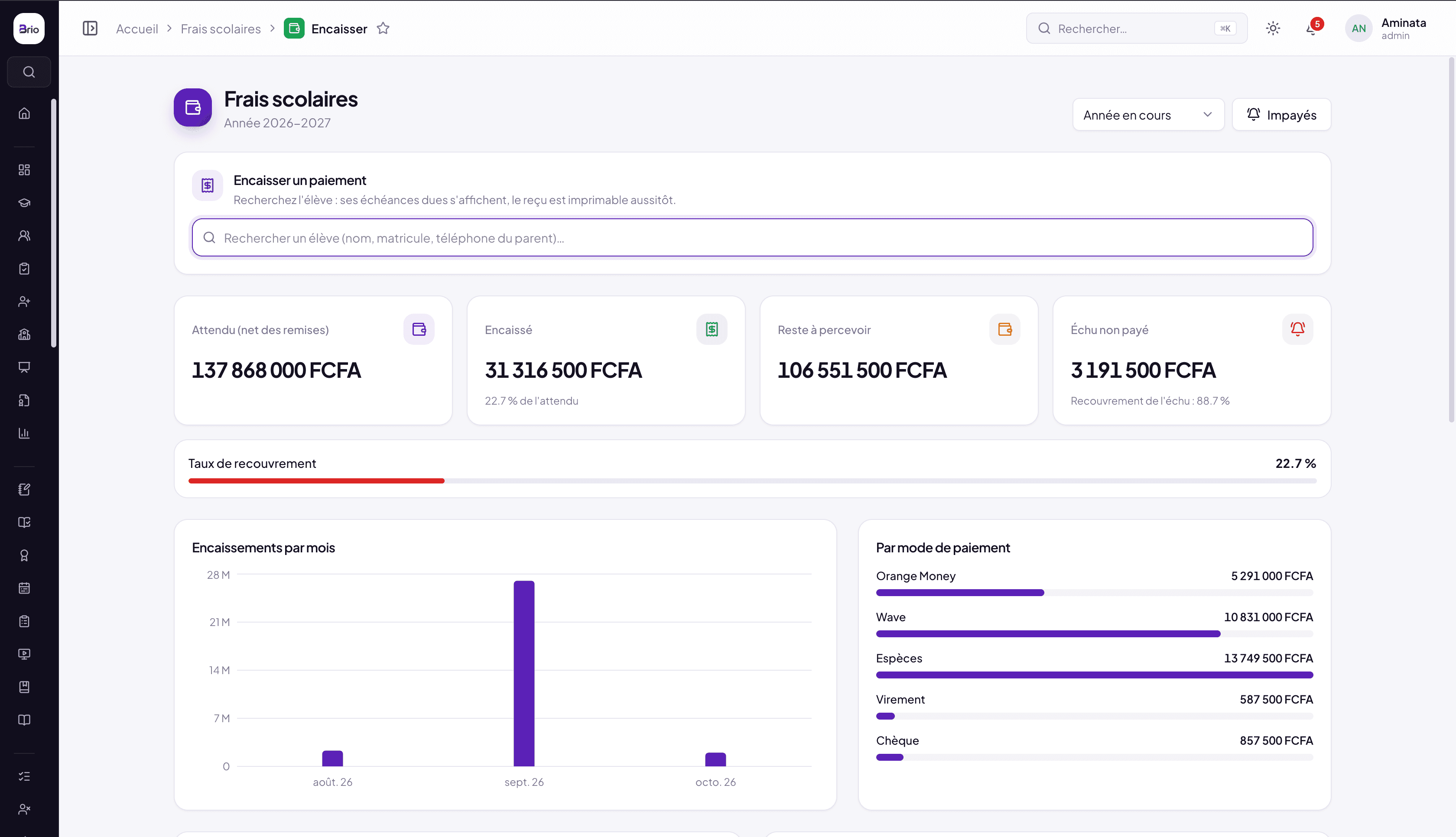Open the award ribbon icon in the sidebar
Viewport: 1456px width, 837px height.
24,555
